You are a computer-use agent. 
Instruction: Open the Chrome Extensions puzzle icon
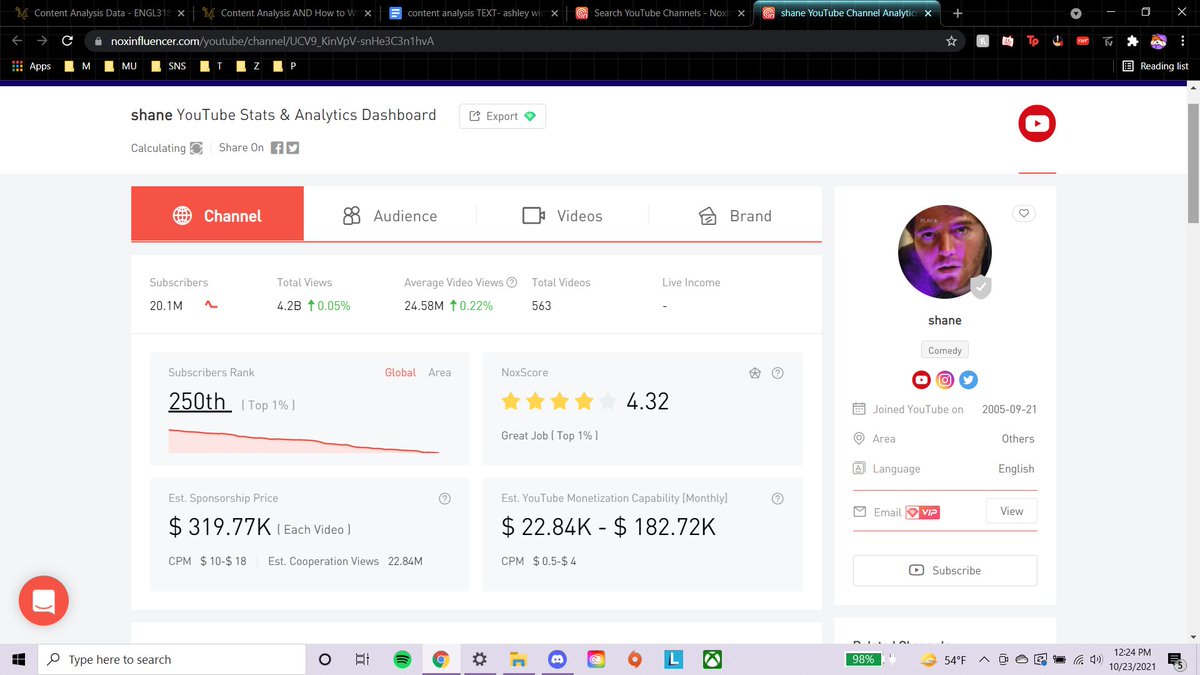coord(1132,41)
